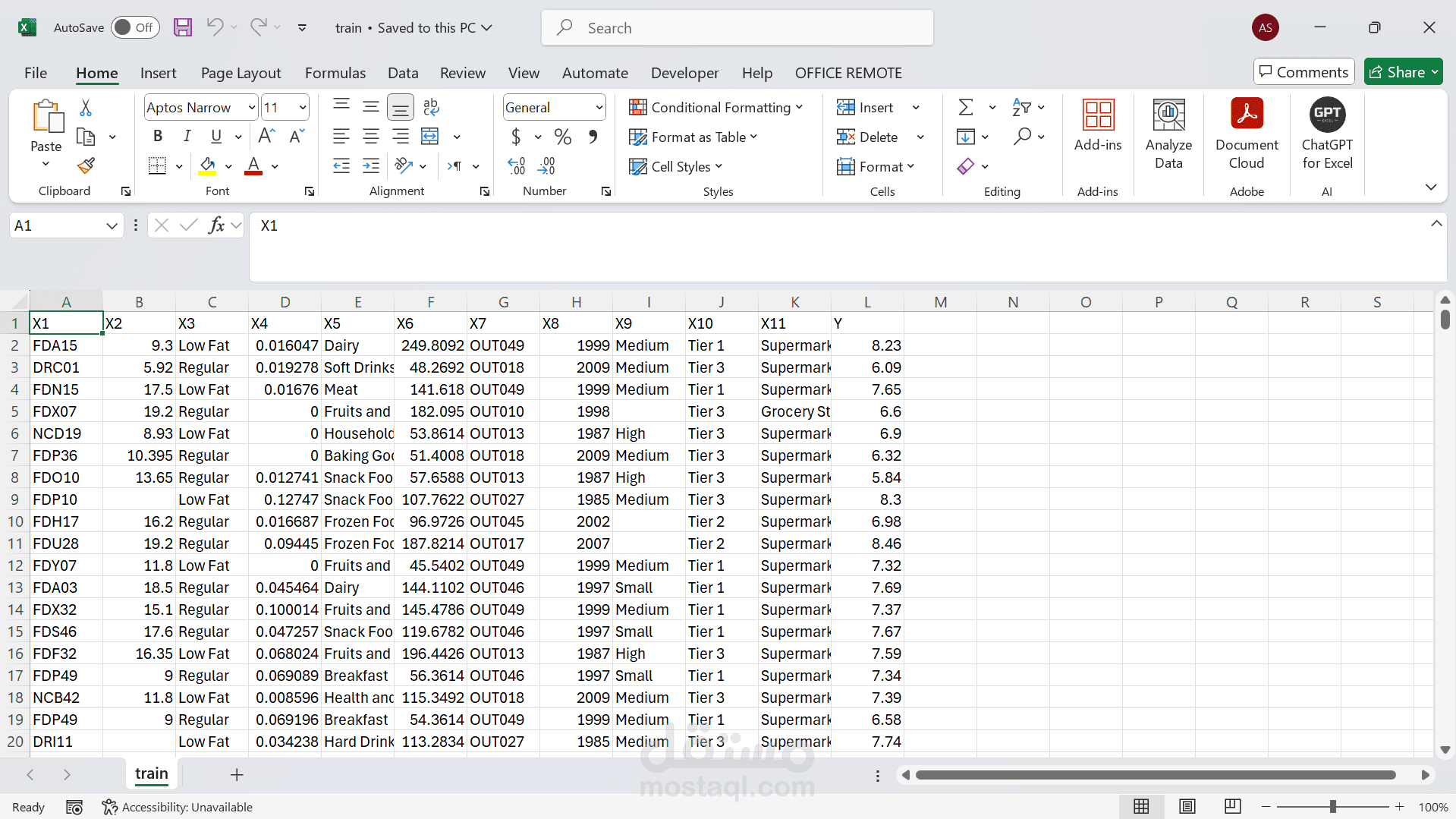Toggle Italic formatting
The width and height of the screenshot is (1456, 819).
click(x=187, y=137)
